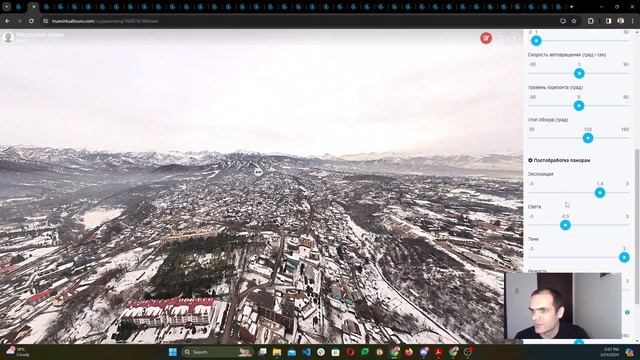Close the active browser tab
Viewport: 640px width, 360px height.
[x=34, y=7]
